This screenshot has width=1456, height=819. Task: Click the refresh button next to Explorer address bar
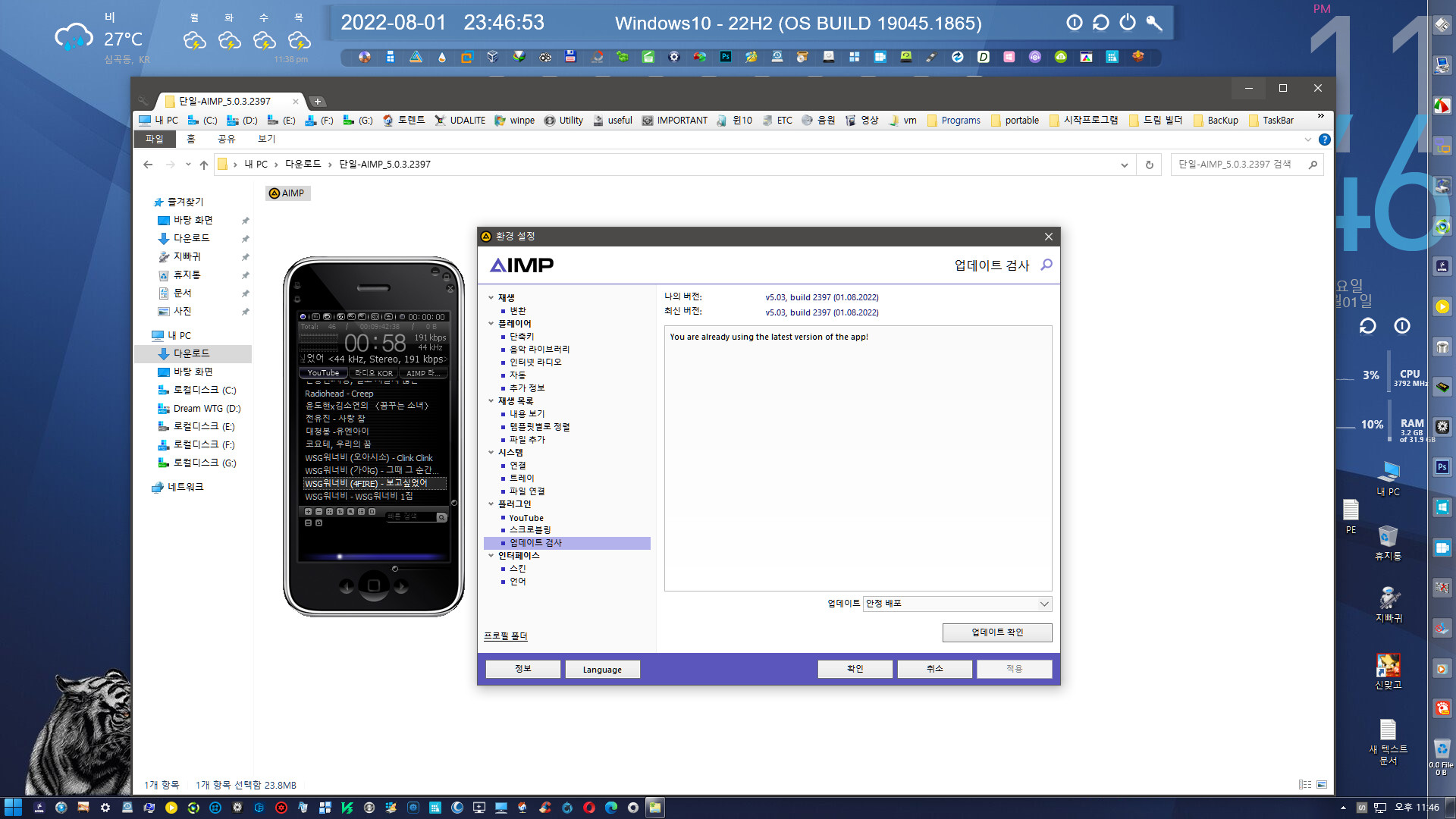tap(1150, 165)
